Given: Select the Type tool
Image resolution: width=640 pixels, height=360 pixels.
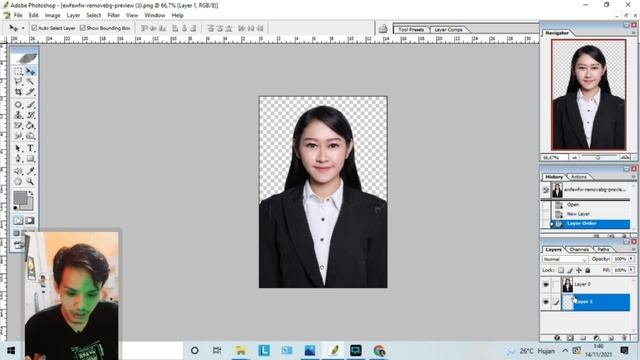Looking at the screenshot, I should coord(30,149).
